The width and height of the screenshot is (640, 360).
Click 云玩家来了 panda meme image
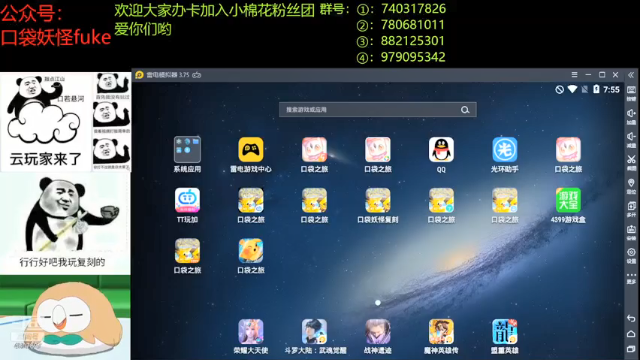[46, 122]
